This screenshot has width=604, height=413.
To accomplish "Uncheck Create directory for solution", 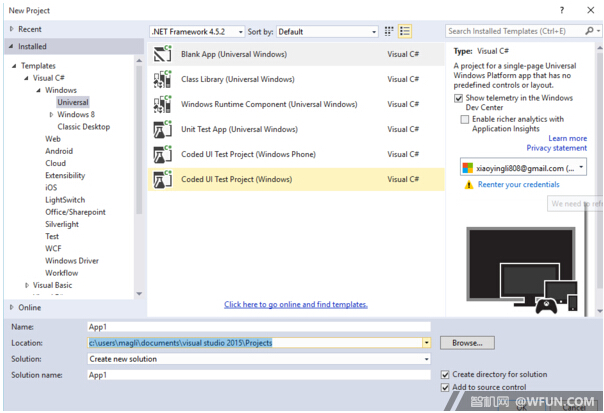I will pyautogui.click(x=446, y=375).
